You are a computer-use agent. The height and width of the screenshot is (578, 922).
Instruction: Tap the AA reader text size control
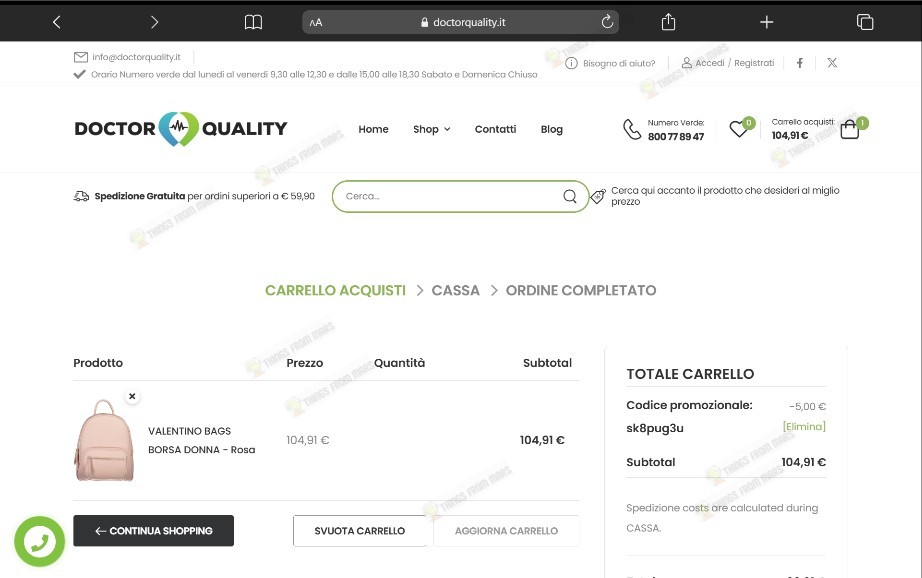(x=316, y=22)
